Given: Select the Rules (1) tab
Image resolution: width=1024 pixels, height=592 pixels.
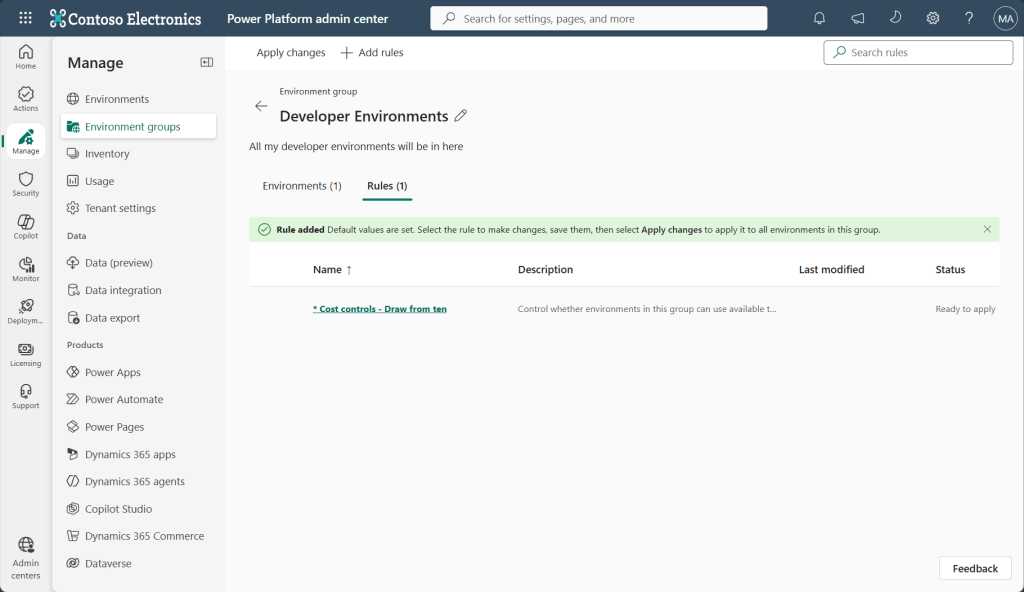Looking at the screenshot, I should click(387, 186).
